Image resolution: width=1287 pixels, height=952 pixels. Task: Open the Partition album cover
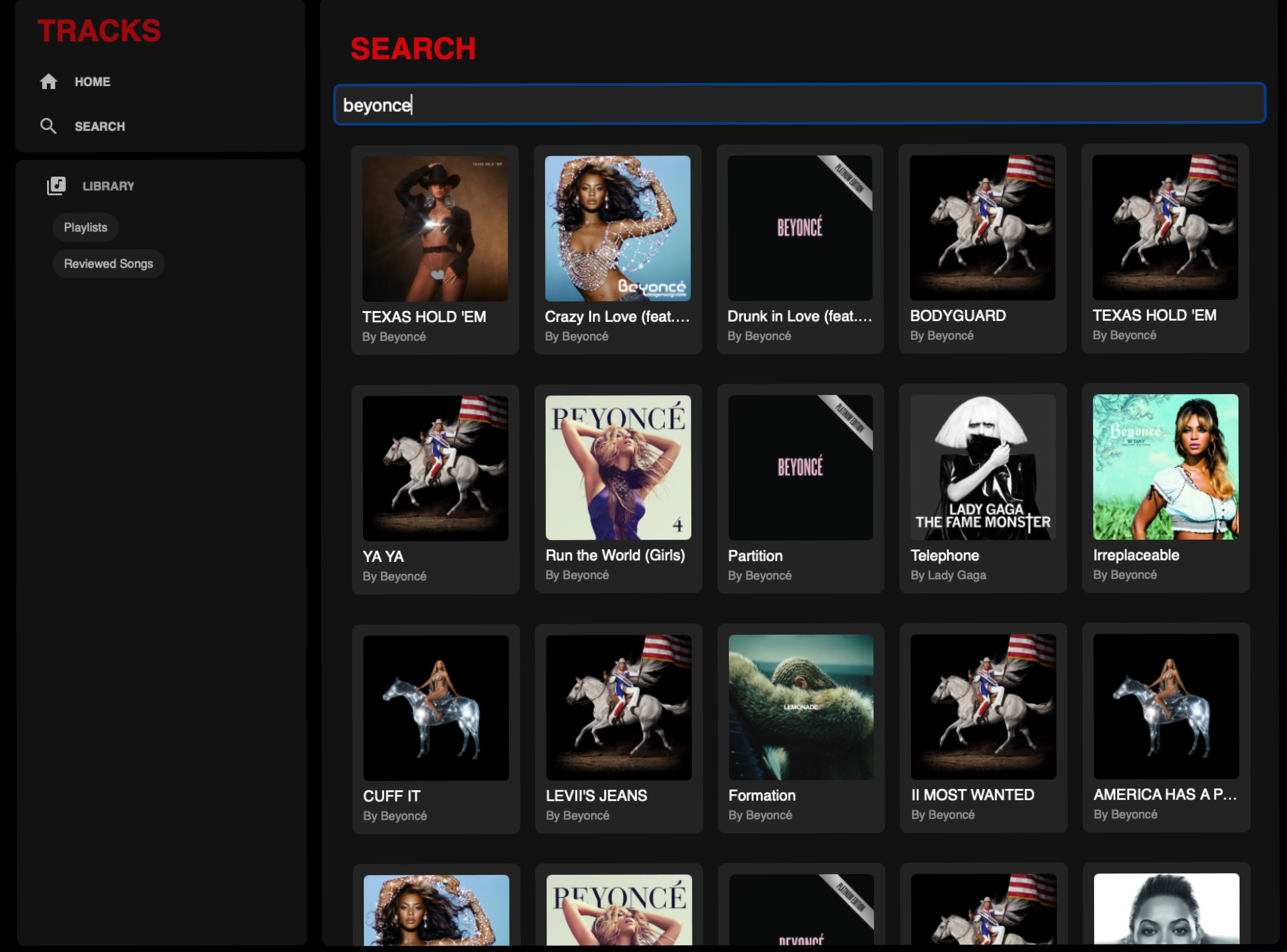tap(800, 467)
